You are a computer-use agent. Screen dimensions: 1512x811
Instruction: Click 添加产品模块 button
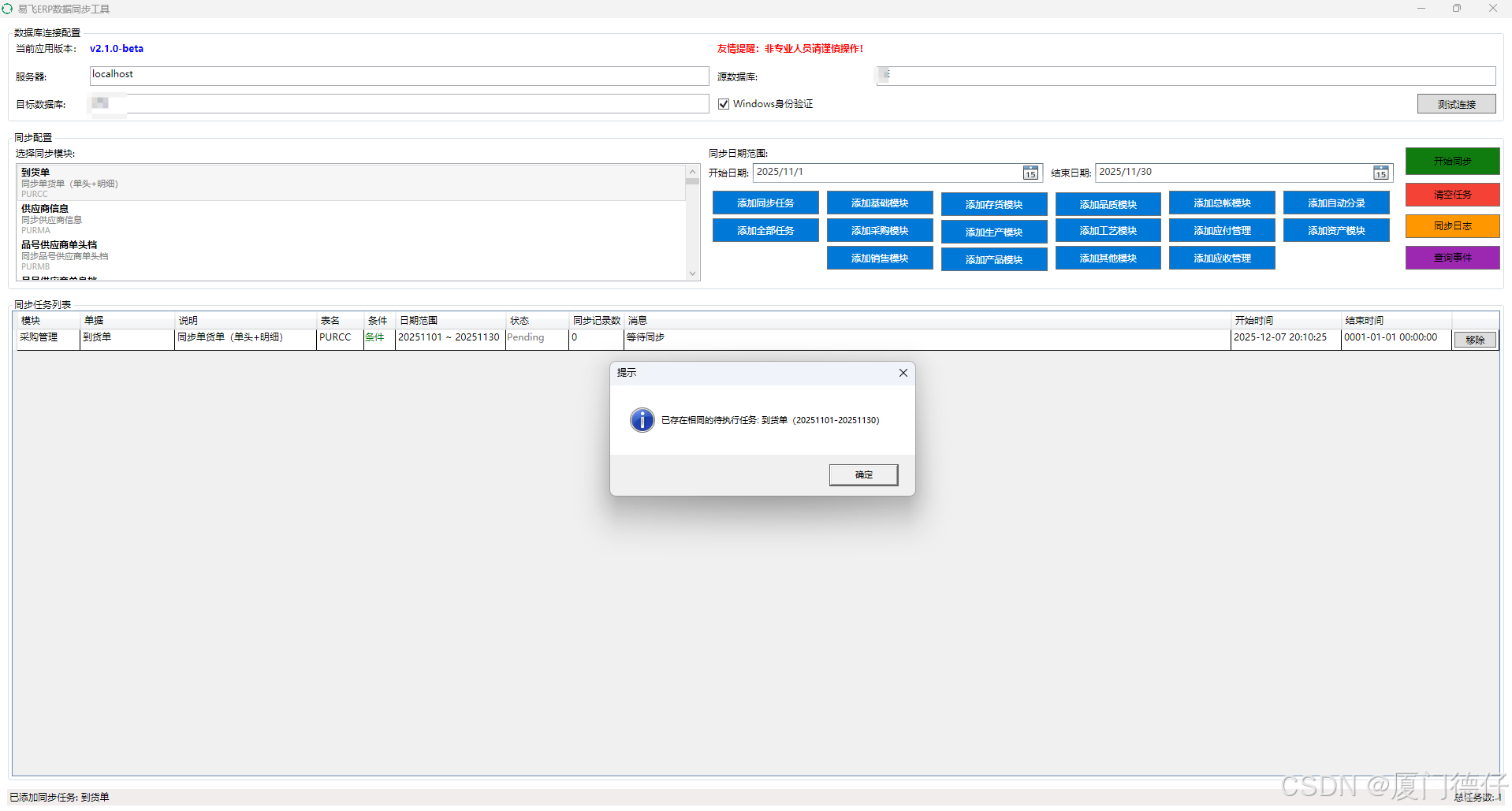(994, 259)
